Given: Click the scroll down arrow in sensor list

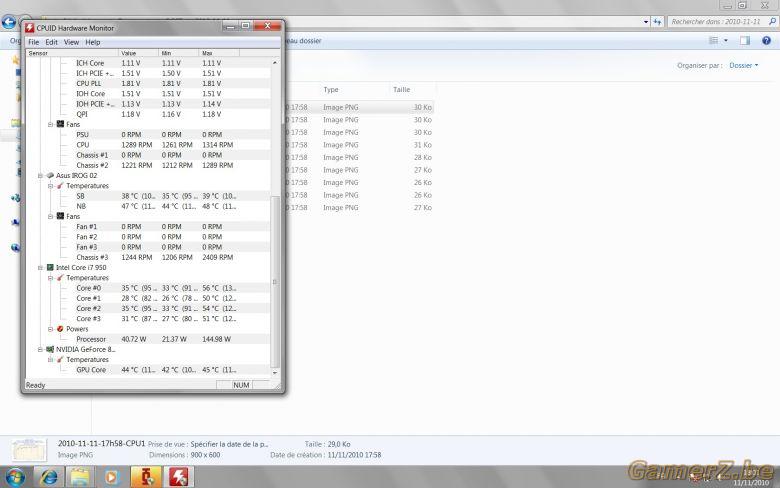Looking at the screenshot, I should click(x=275, y=372).
